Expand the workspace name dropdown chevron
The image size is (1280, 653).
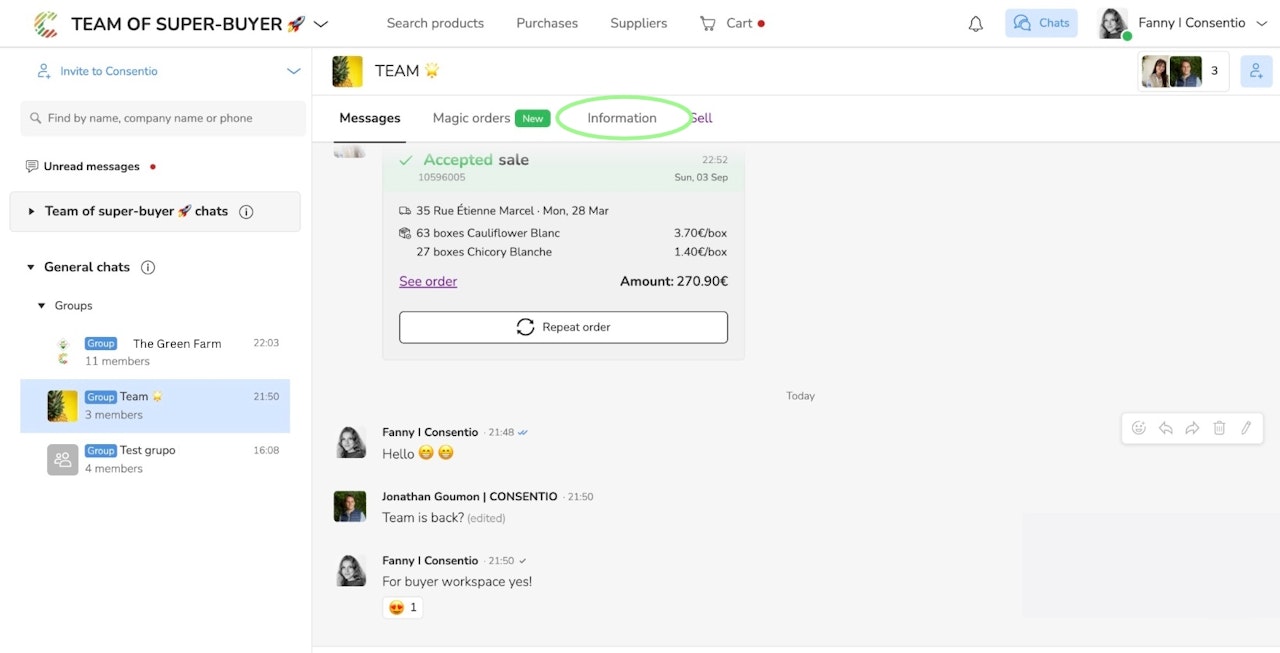pyautogui.click(x=321, y=23)
